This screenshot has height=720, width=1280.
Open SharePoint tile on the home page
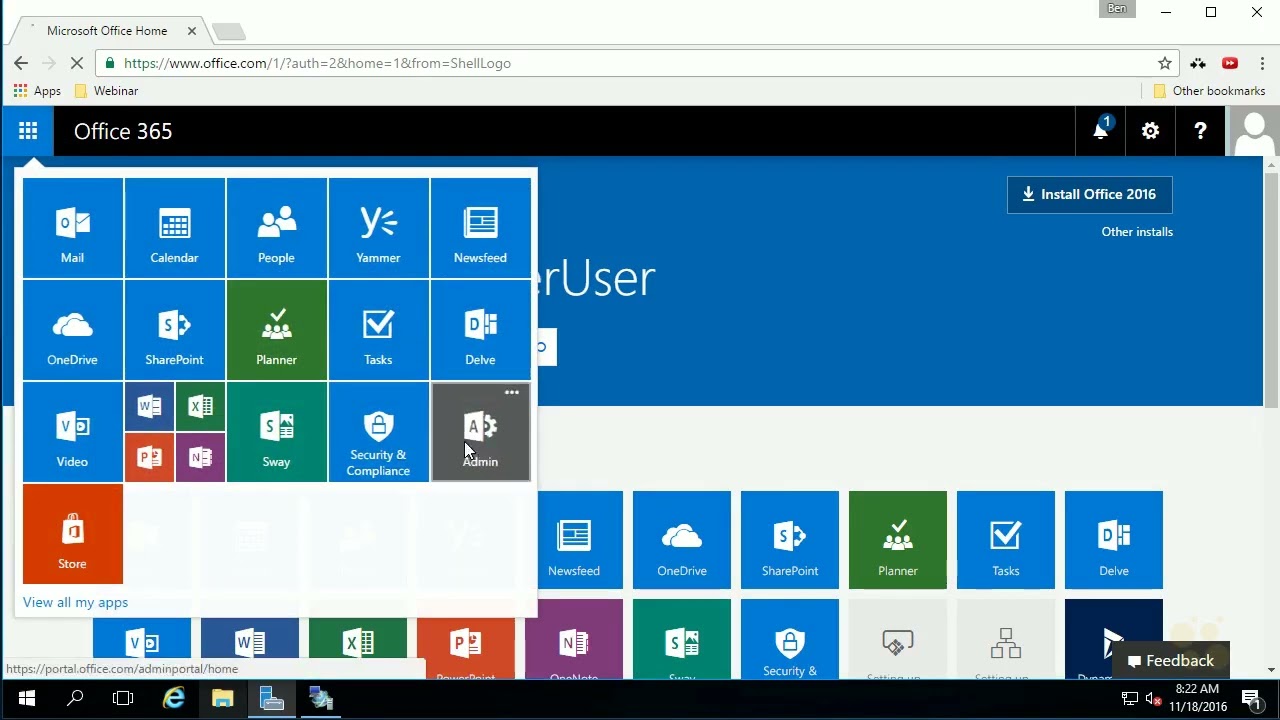(x=790, y=540)
